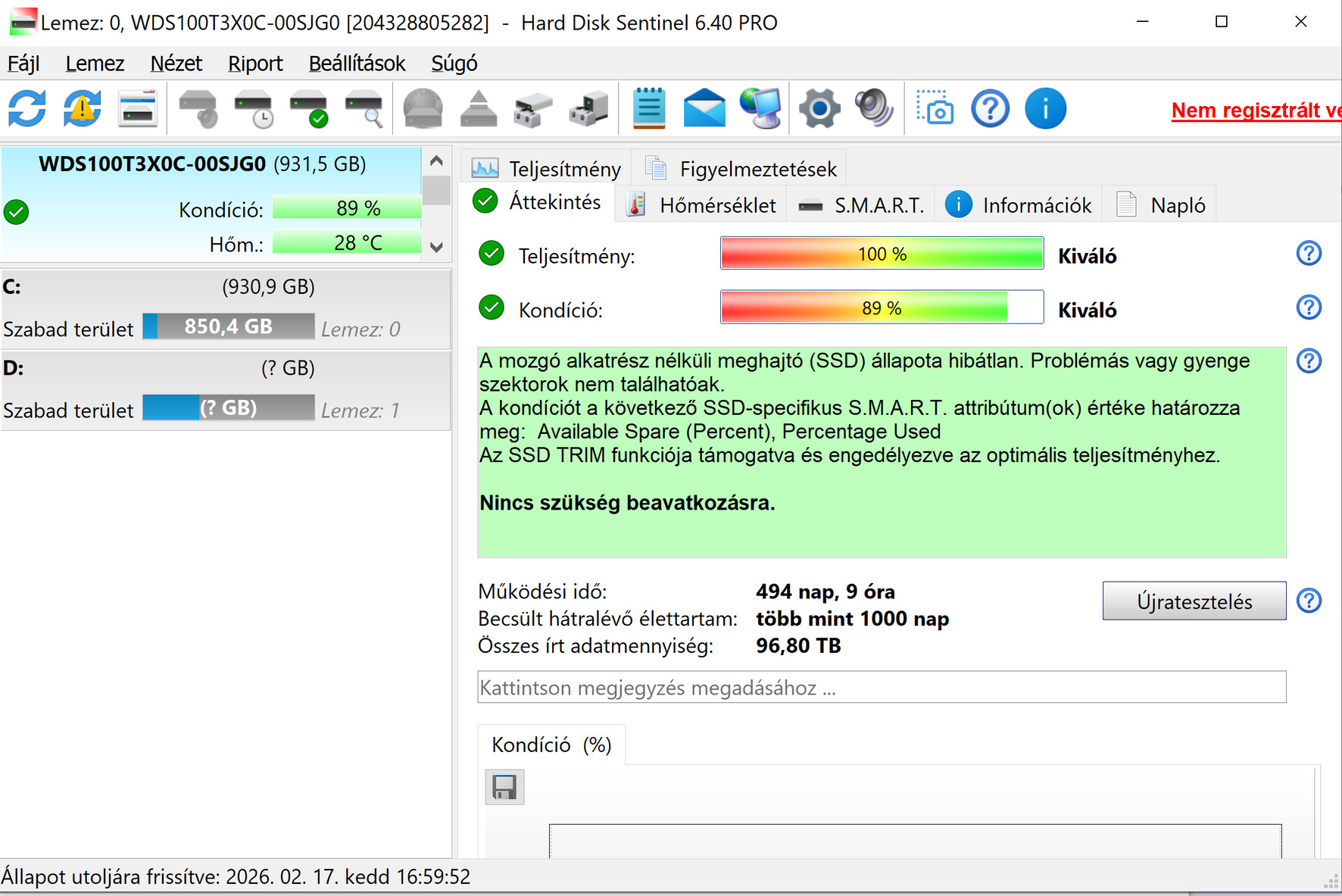
Task: Open the Fájl menu
Action: coord(23,64)
